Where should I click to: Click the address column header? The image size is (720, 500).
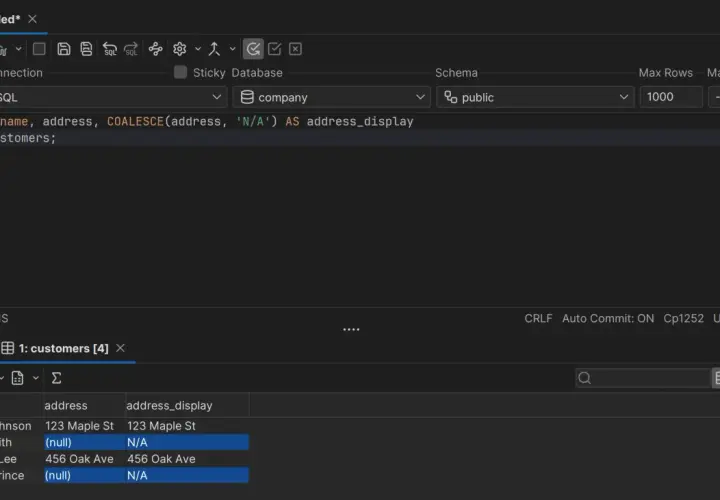coord(84,405)
